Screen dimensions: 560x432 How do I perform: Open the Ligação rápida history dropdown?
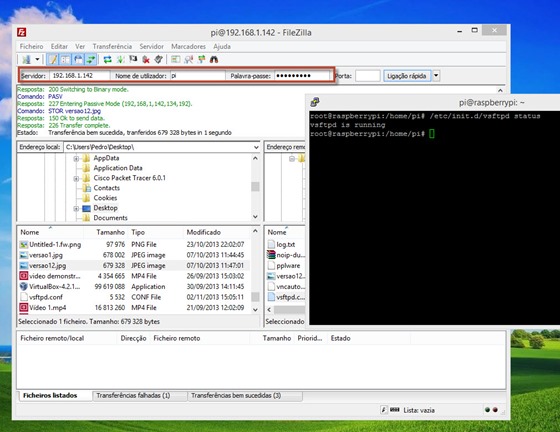coord(436,76)
